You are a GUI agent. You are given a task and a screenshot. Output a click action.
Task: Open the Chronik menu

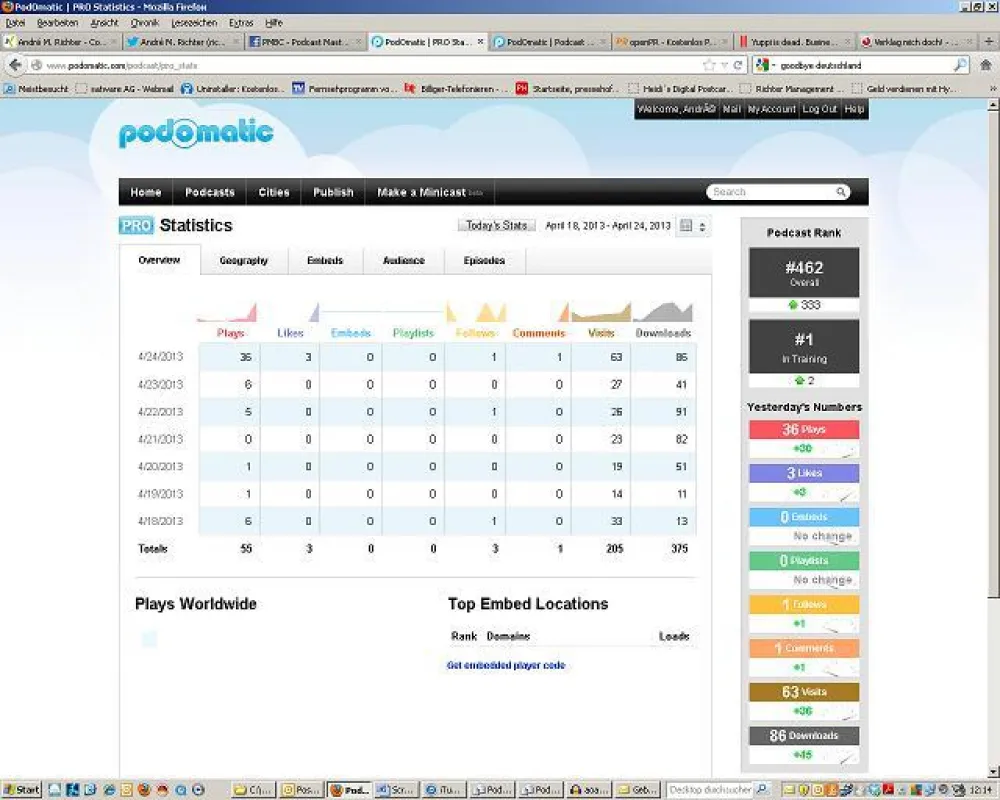point(145,23)
